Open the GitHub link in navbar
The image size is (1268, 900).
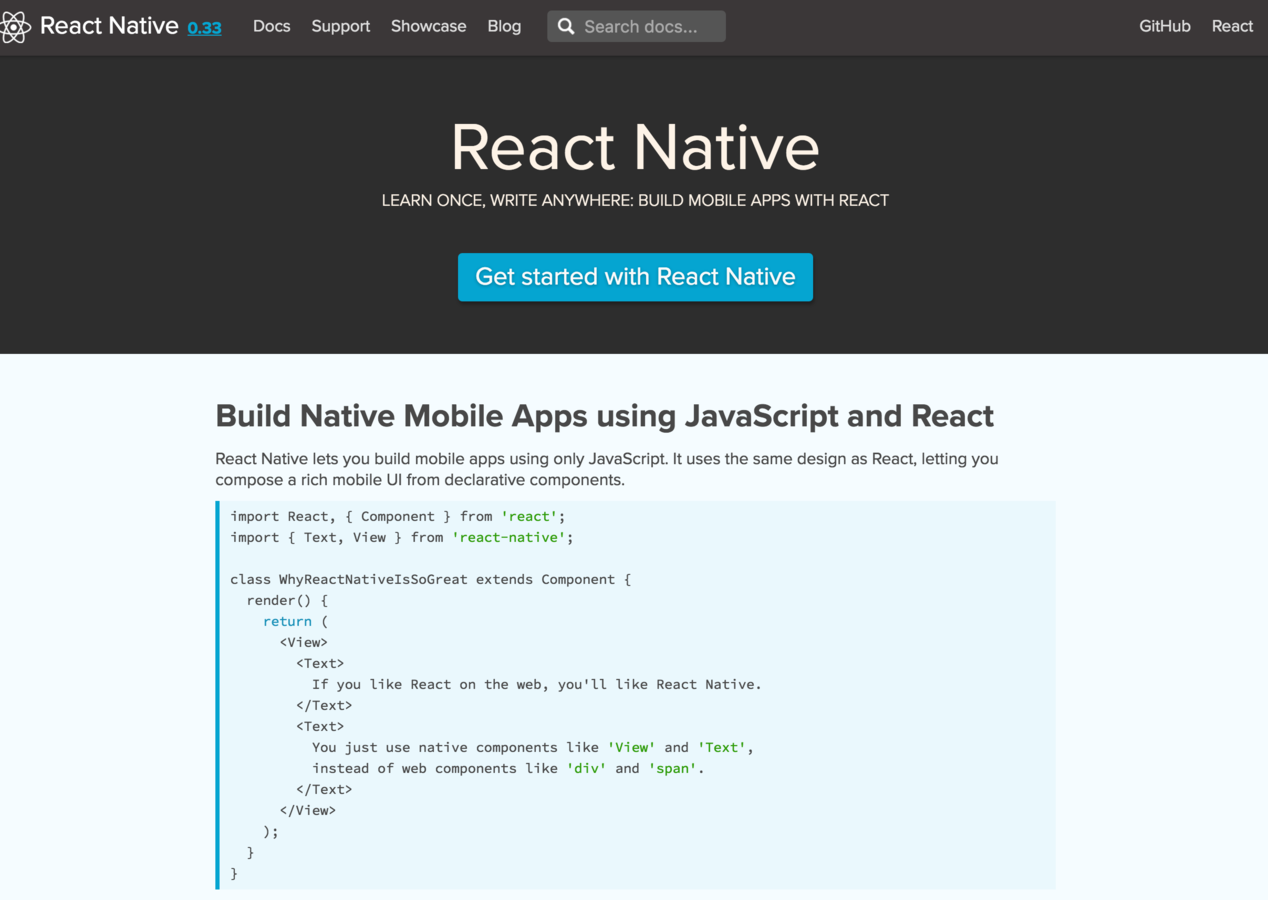[x=1165, y=26]
